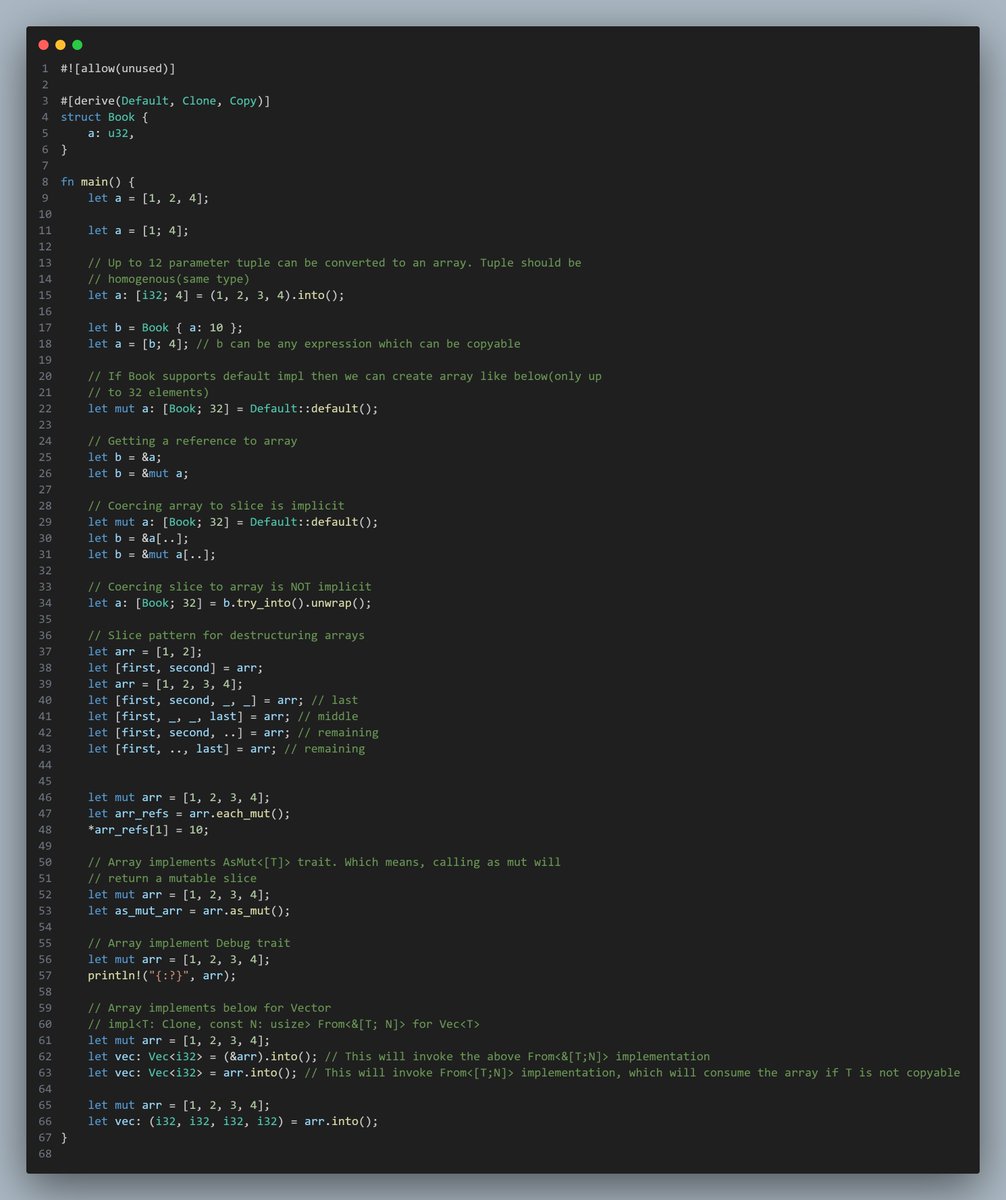Image resolution: width=1006 pixels, height=1200 pixels.
Task: Click 'let vec: (i32, i32, i32, i32) = arr.into();' line
Action: pos(233,1121)
